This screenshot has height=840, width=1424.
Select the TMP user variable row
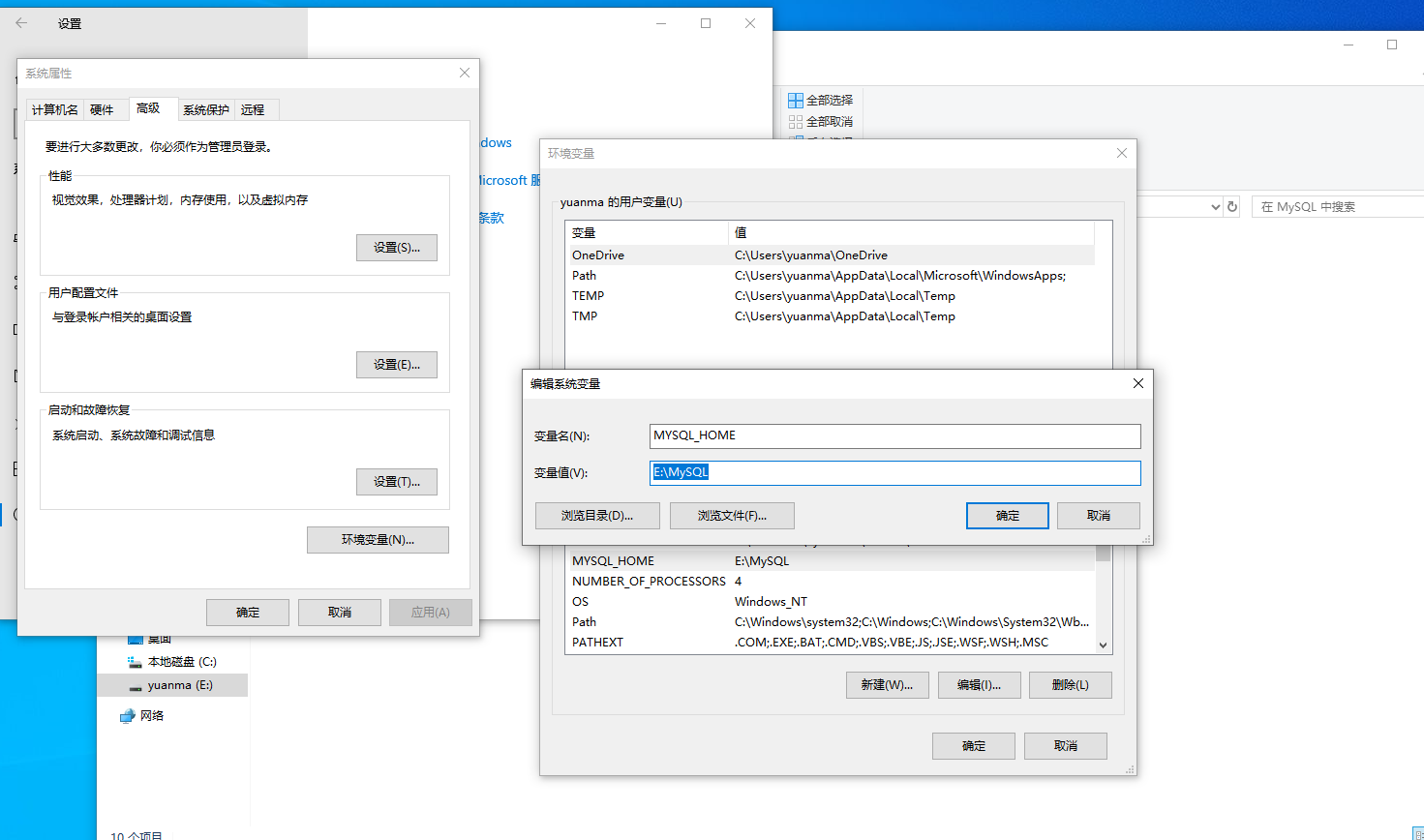coord(830,316)
